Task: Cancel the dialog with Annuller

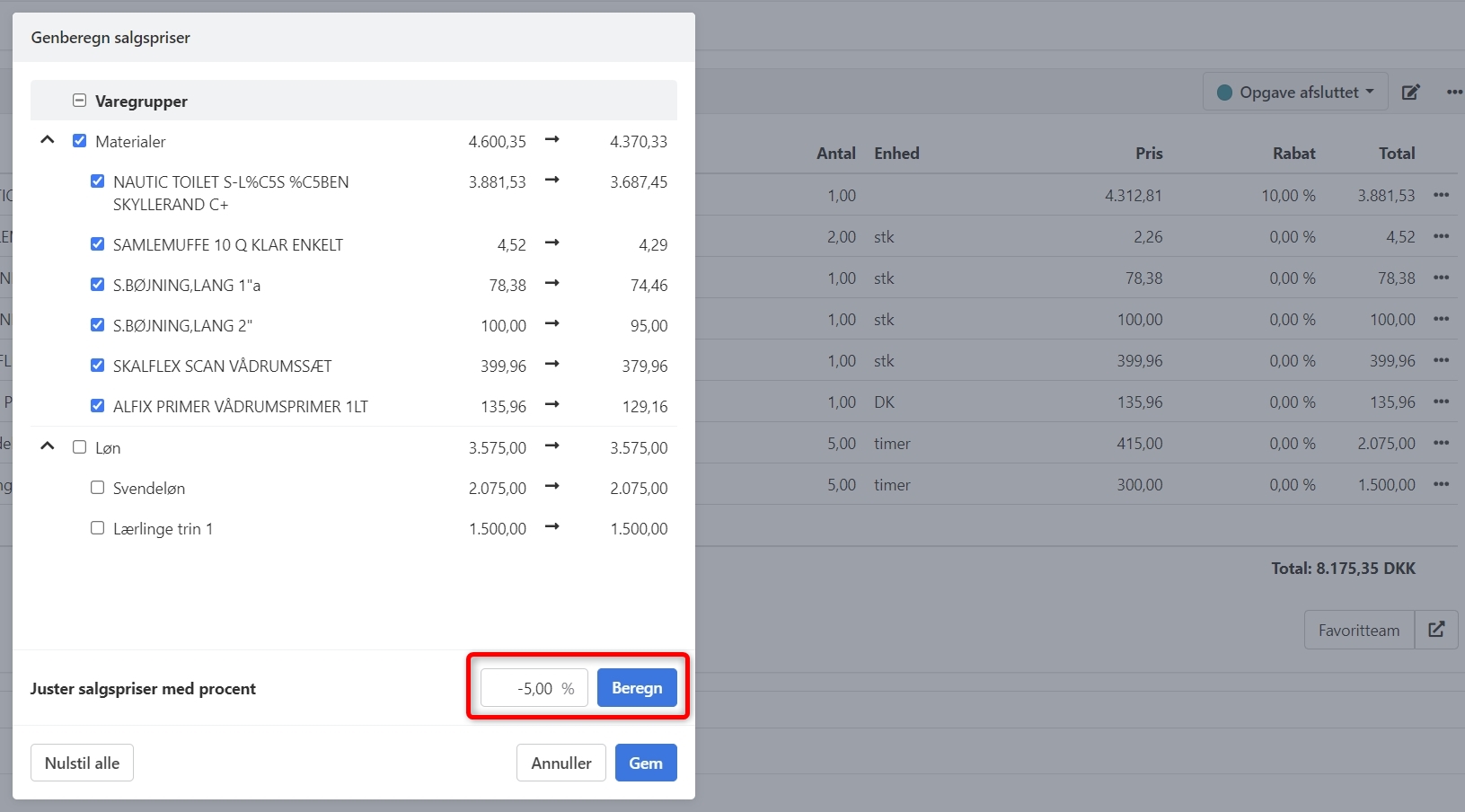Action: pyautogui.click(x=560, y=763)
